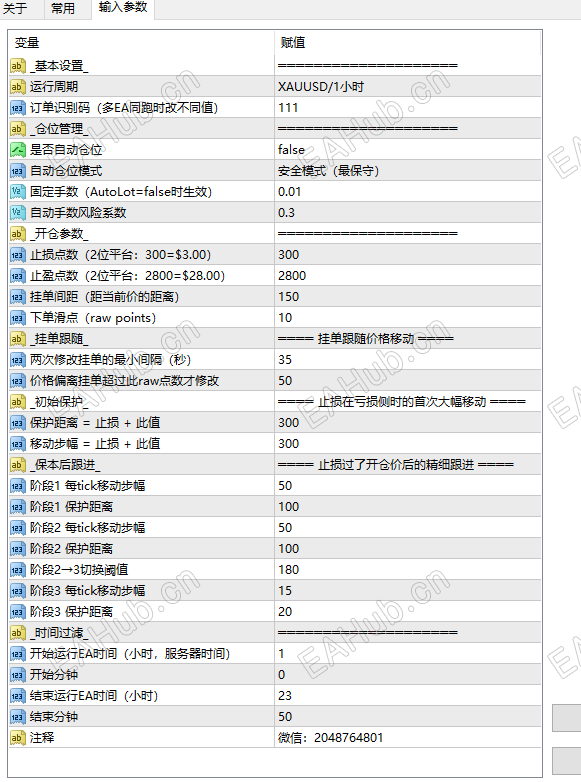Select the 阶段2 保护距离 row label
The width and height of the screenshot is (581, 782).
[x=71, y=549]
